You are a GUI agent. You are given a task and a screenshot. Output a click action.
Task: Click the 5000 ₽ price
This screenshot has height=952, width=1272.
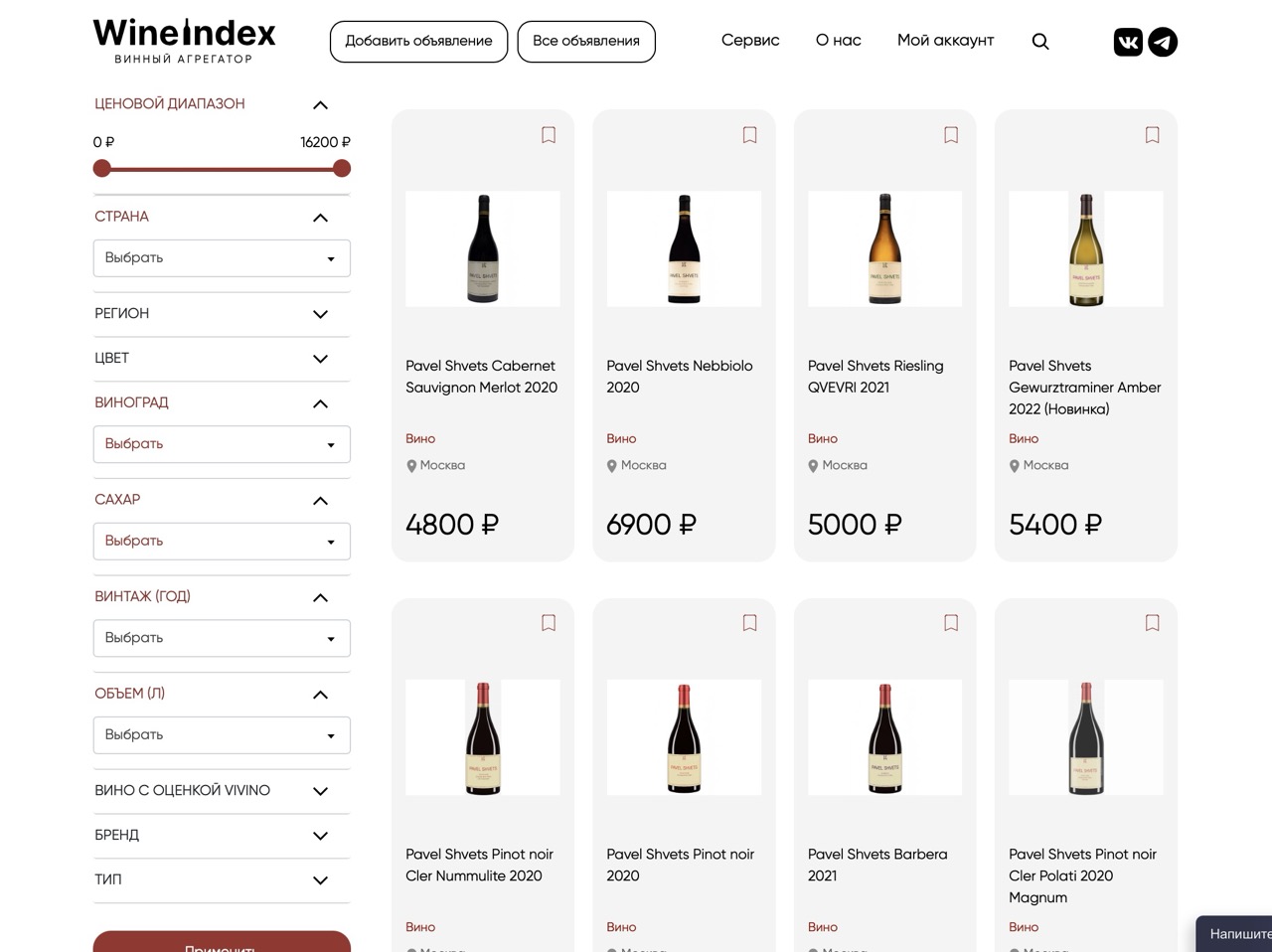tap(855, 525)
